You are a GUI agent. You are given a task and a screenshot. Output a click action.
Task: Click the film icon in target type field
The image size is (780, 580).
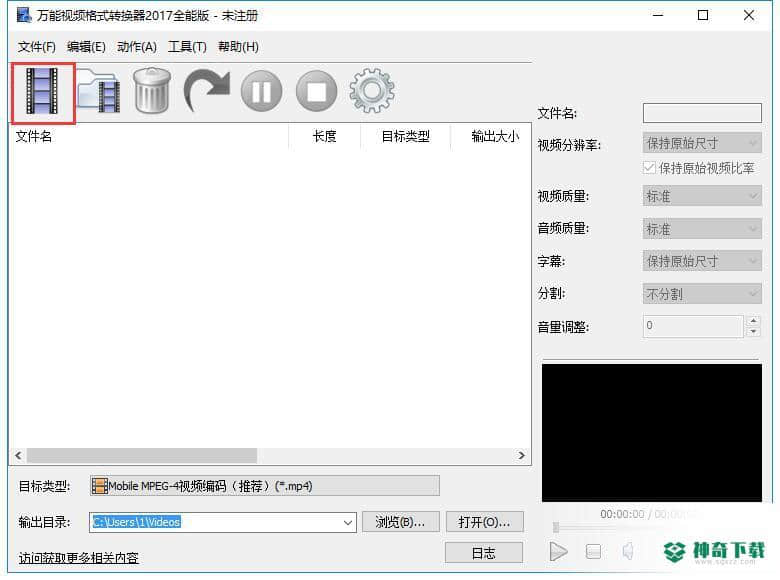(x=99, y=486)
